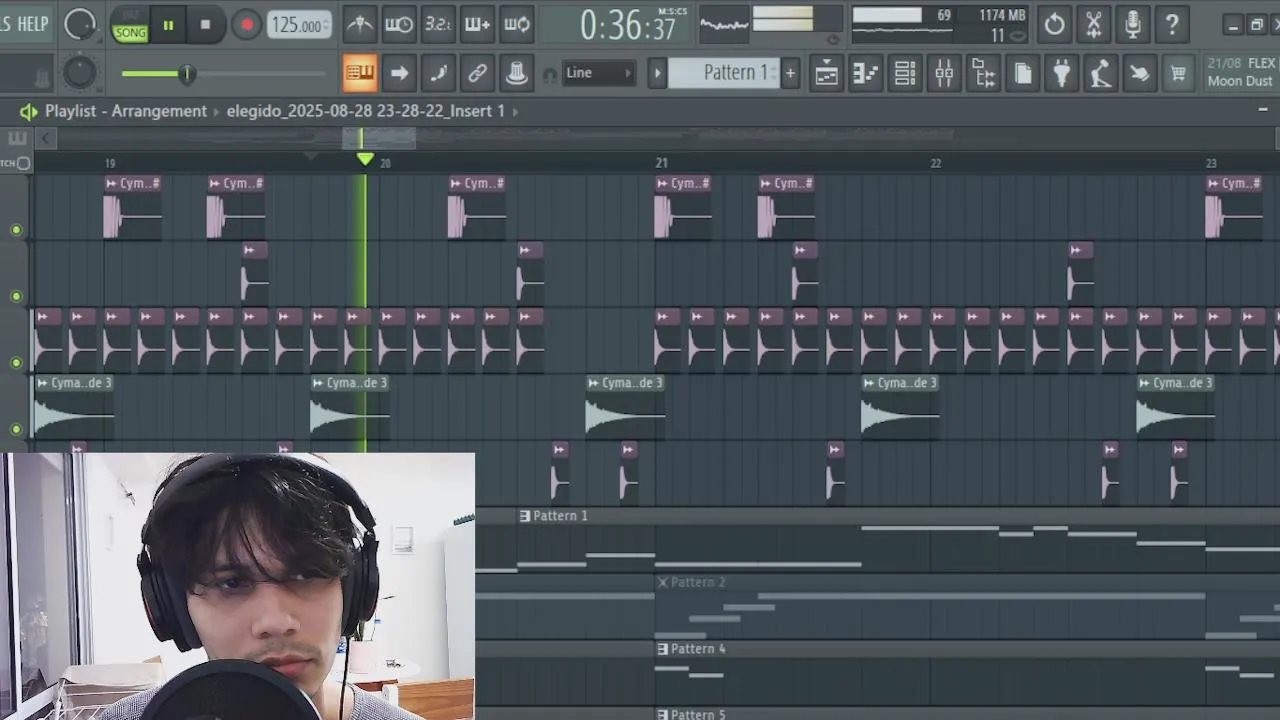Open the content library cart icon
The width and height of the screenshot is (1280, 720).
(x=1179, y=72)
